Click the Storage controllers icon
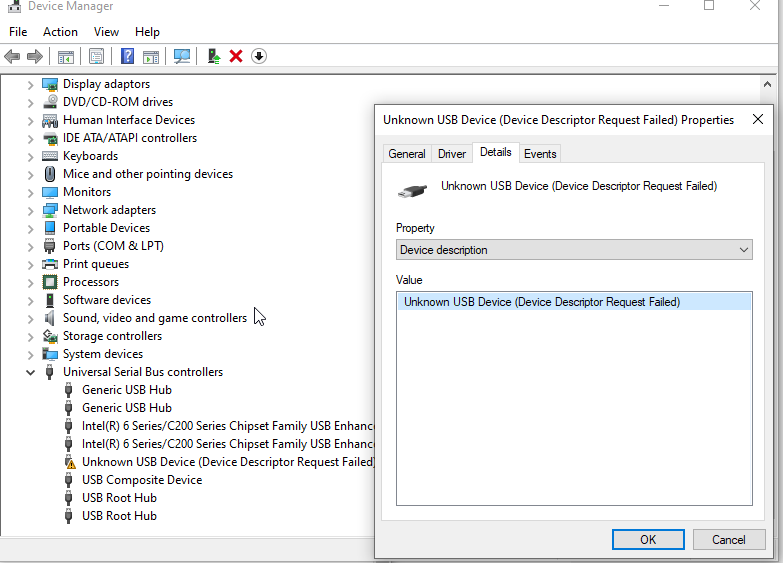783x563 pixels. coord(50,336)
